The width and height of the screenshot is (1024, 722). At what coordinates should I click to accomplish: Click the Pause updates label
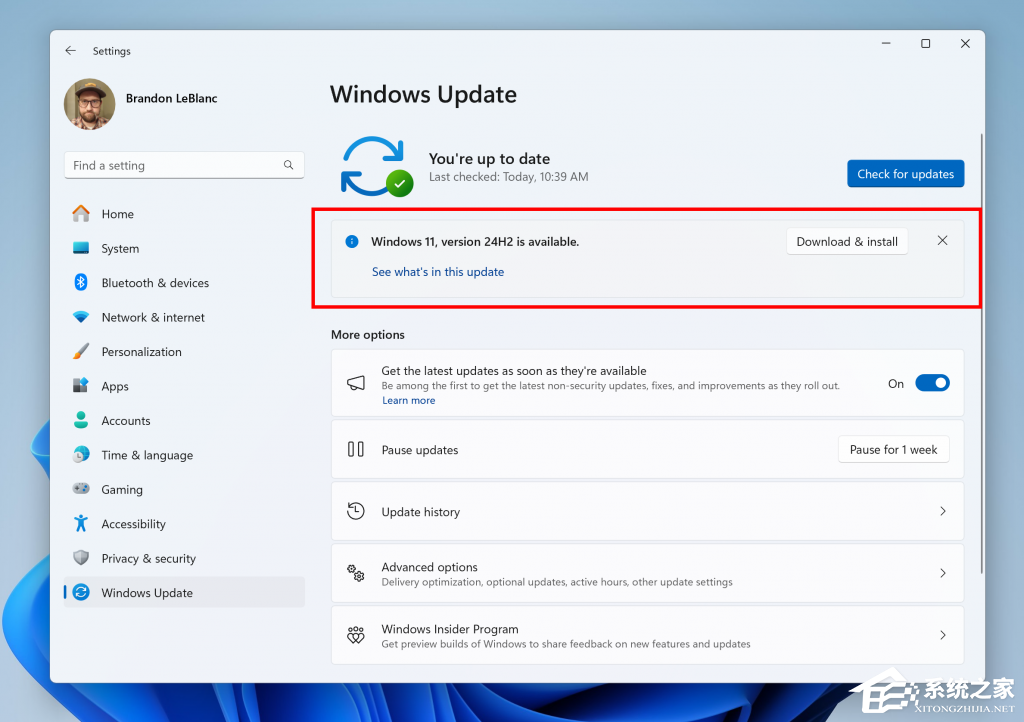420,450
